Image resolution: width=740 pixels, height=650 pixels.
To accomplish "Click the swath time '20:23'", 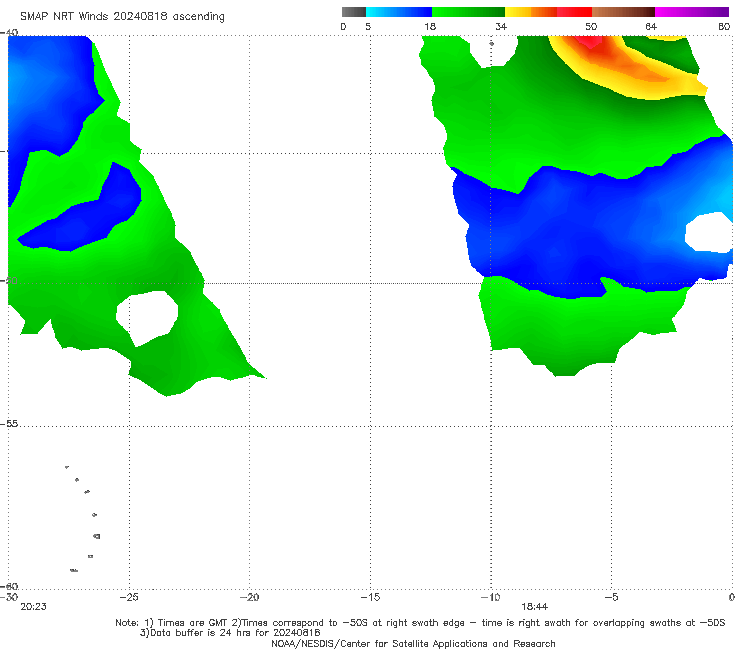I will (33, 607).
